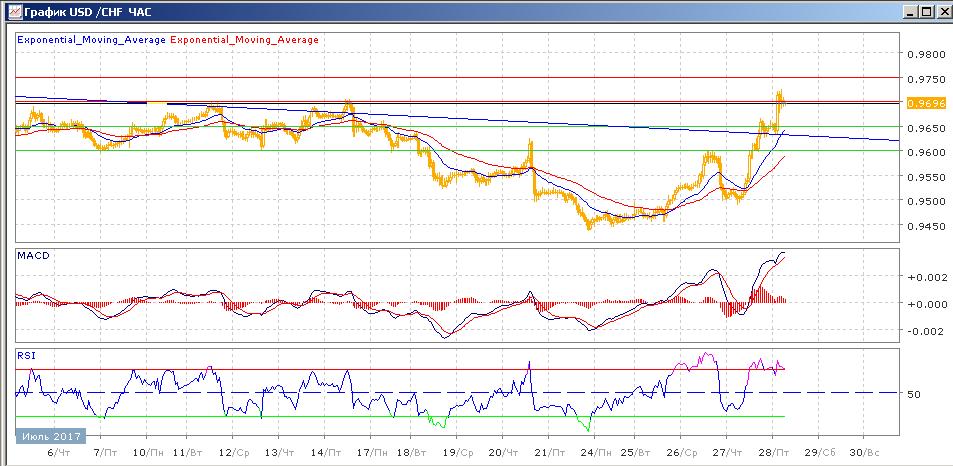Click the 28/Пт date label
Screen dimensions: 953x466
(776, 453)
